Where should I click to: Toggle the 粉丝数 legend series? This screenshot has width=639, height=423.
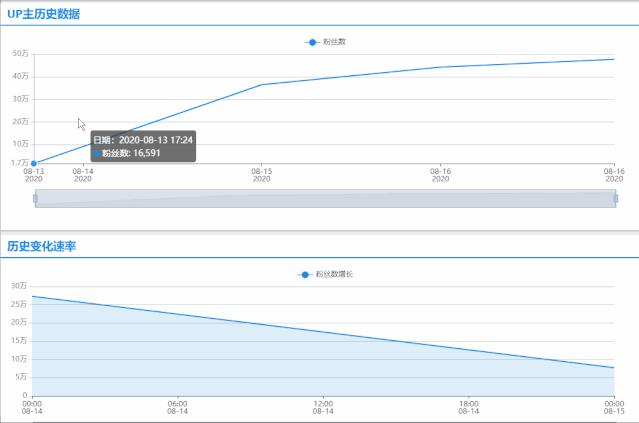(x=325, y=42)
